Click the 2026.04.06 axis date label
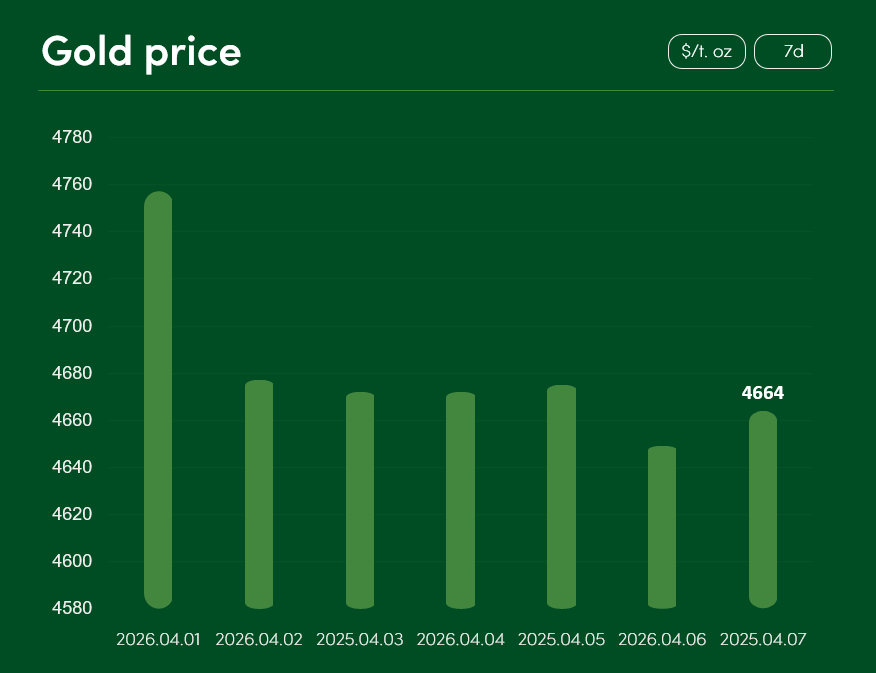Screen dimensions: 876x673 coord(662,639)
